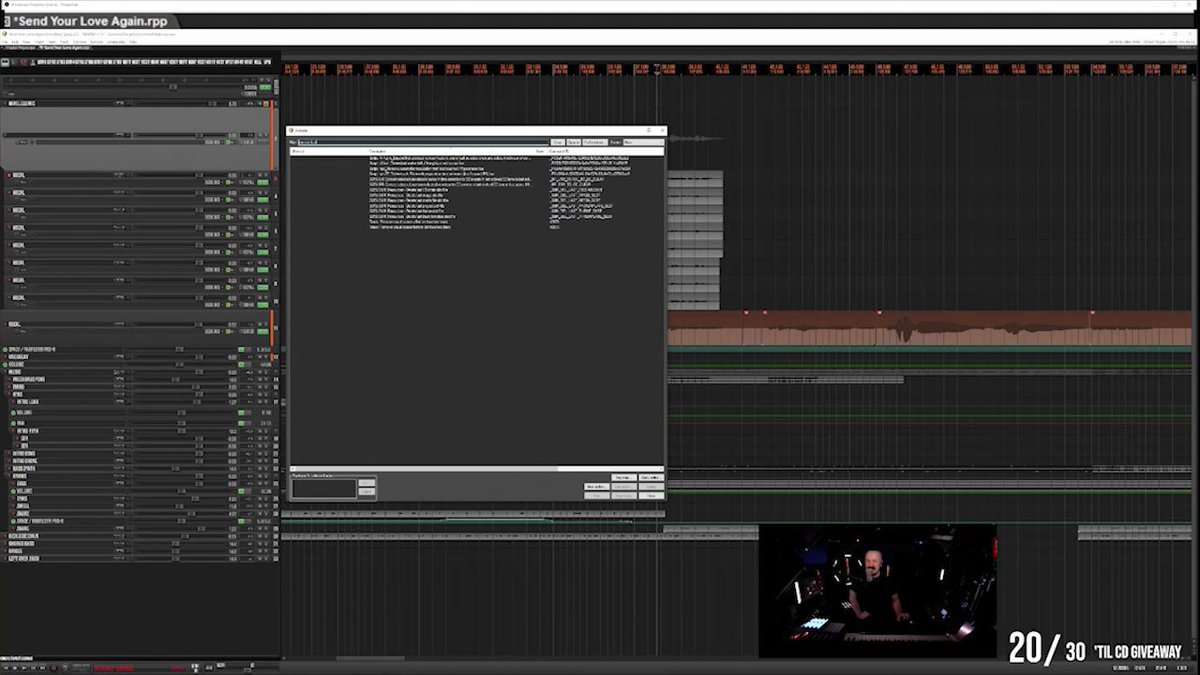
Task: Click the Close button in Actions dialog
Action: click(x=651, y=495)
